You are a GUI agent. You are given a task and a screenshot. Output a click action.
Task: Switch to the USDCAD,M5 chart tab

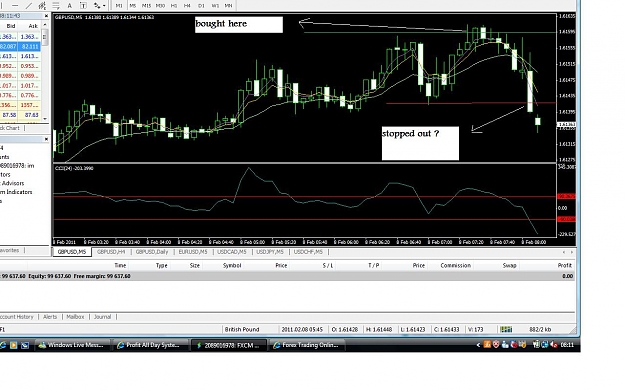click(232, 252)
